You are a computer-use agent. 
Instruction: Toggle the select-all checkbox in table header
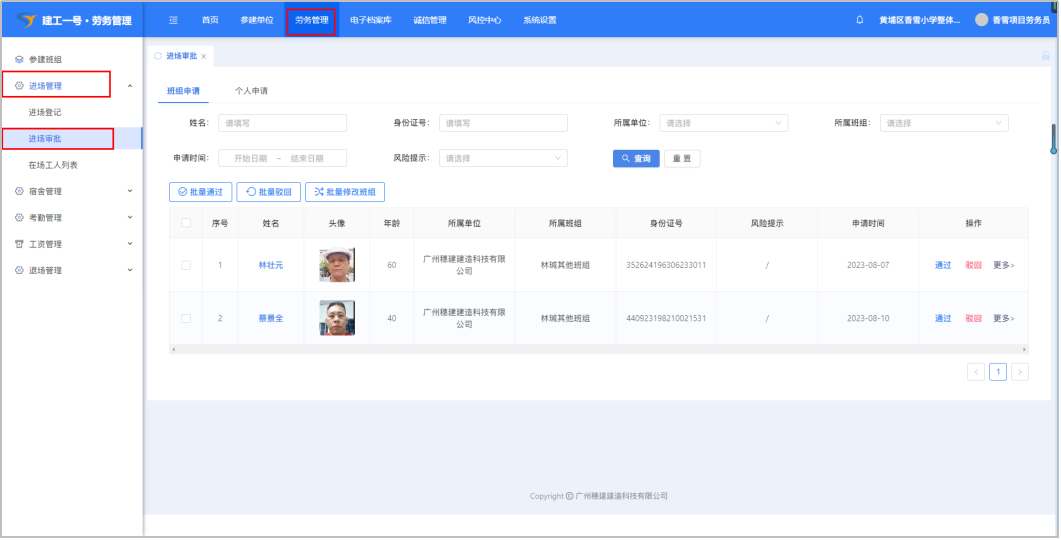tap(186, 223)
